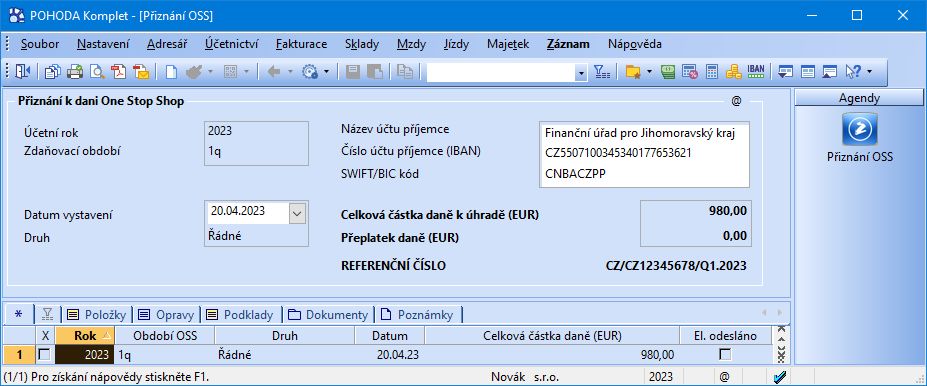Image resolution: width=927 pixels, height=386 pixels.
Task: Open Přiznání OSS agenda icon
Action: coord(860,129)
